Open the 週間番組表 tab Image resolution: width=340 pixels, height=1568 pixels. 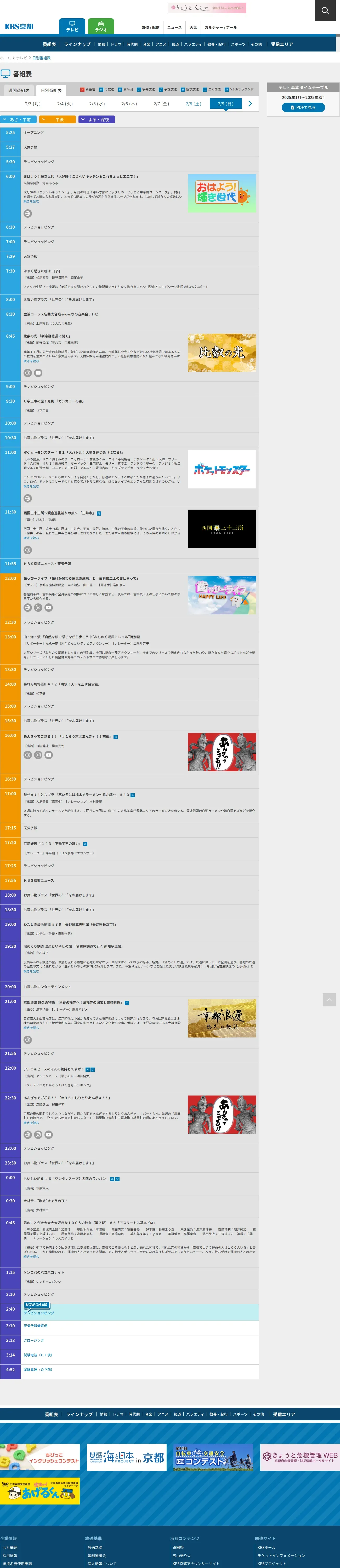pyautogui.click(x=18, y=90)
